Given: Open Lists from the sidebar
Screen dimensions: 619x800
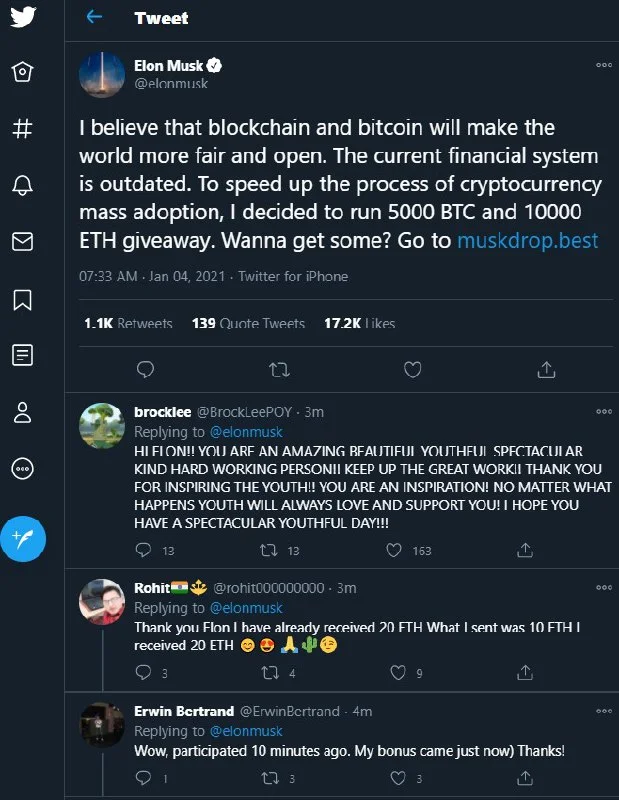Looking at the screenshot, I should pos(23,354).
